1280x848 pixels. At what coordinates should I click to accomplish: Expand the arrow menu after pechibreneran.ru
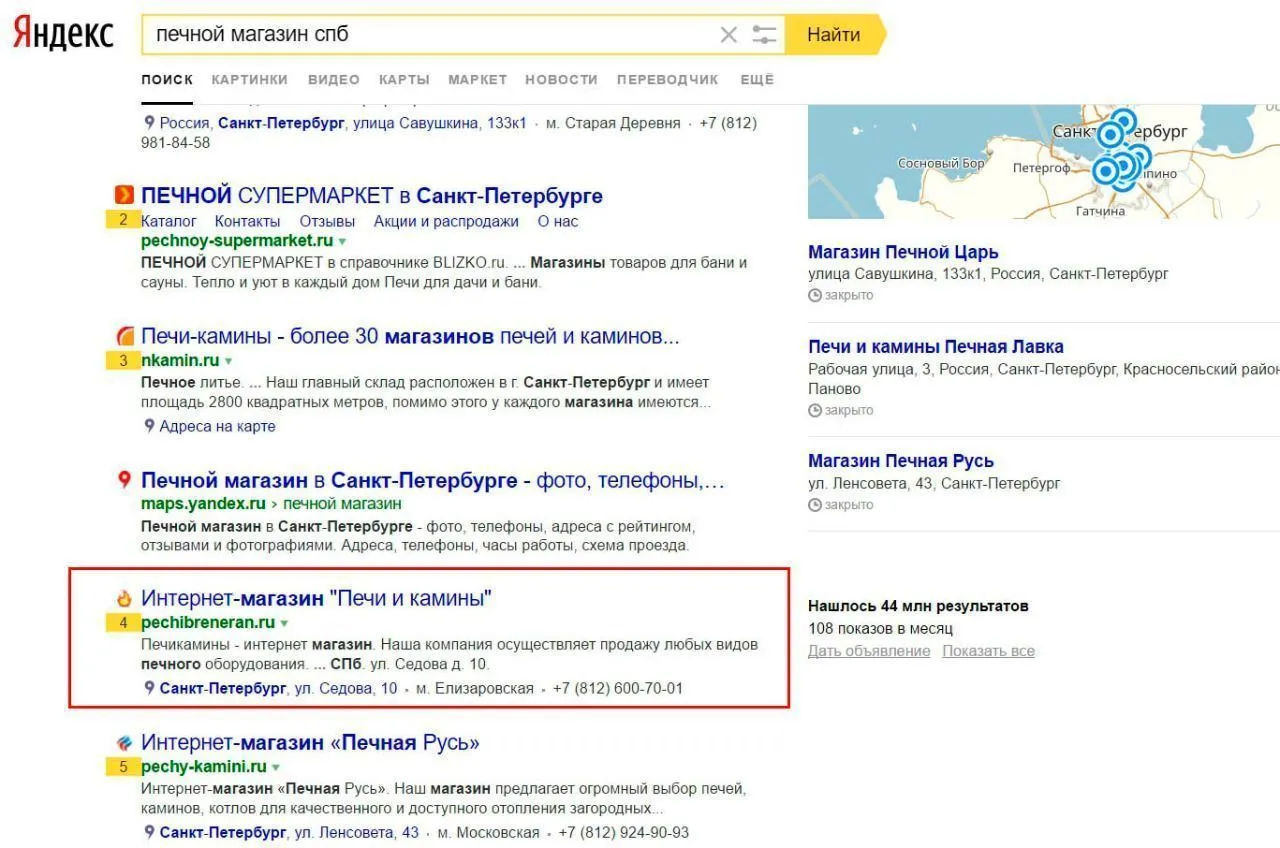click(x=284, y=624)
